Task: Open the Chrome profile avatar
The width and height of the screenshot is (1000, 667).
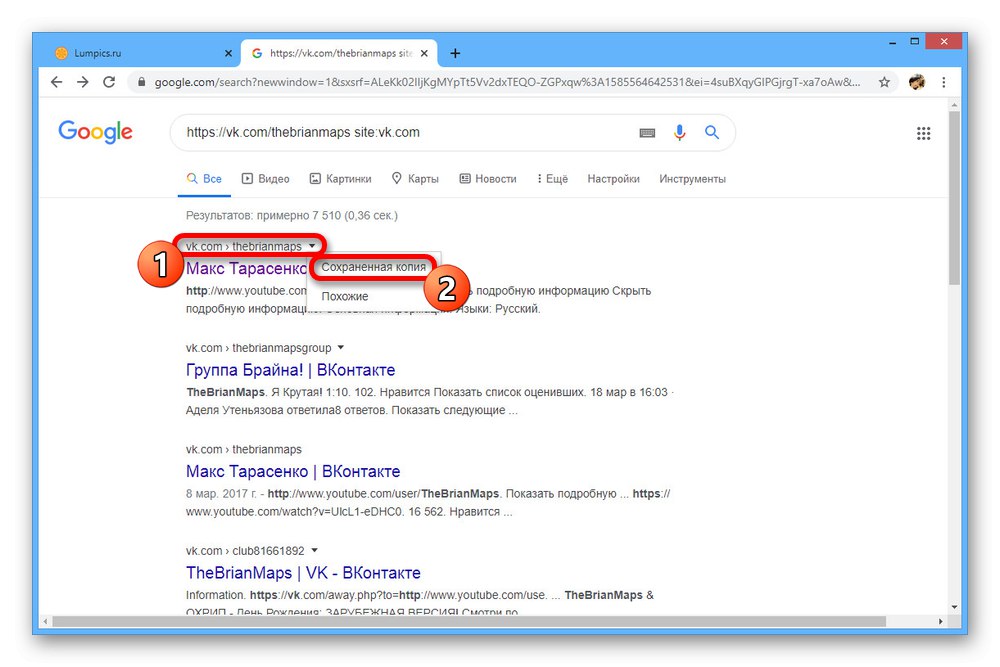Action: point(916,82)
